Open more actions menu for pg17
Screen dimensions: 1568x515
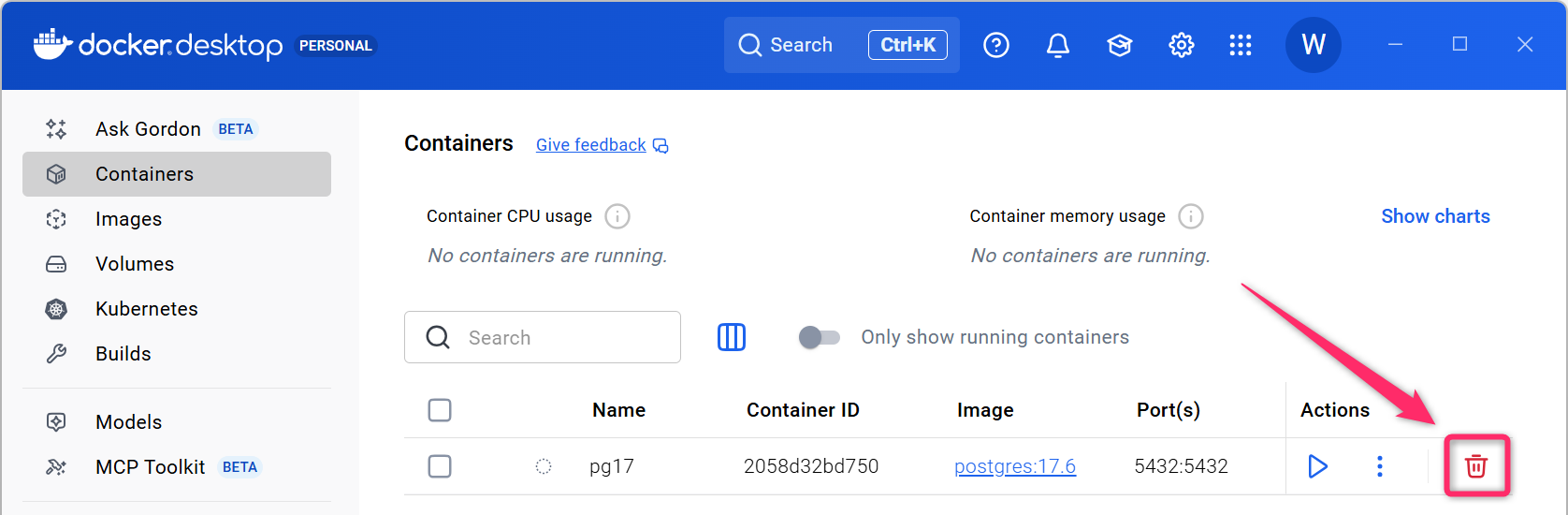(1379, 465)
